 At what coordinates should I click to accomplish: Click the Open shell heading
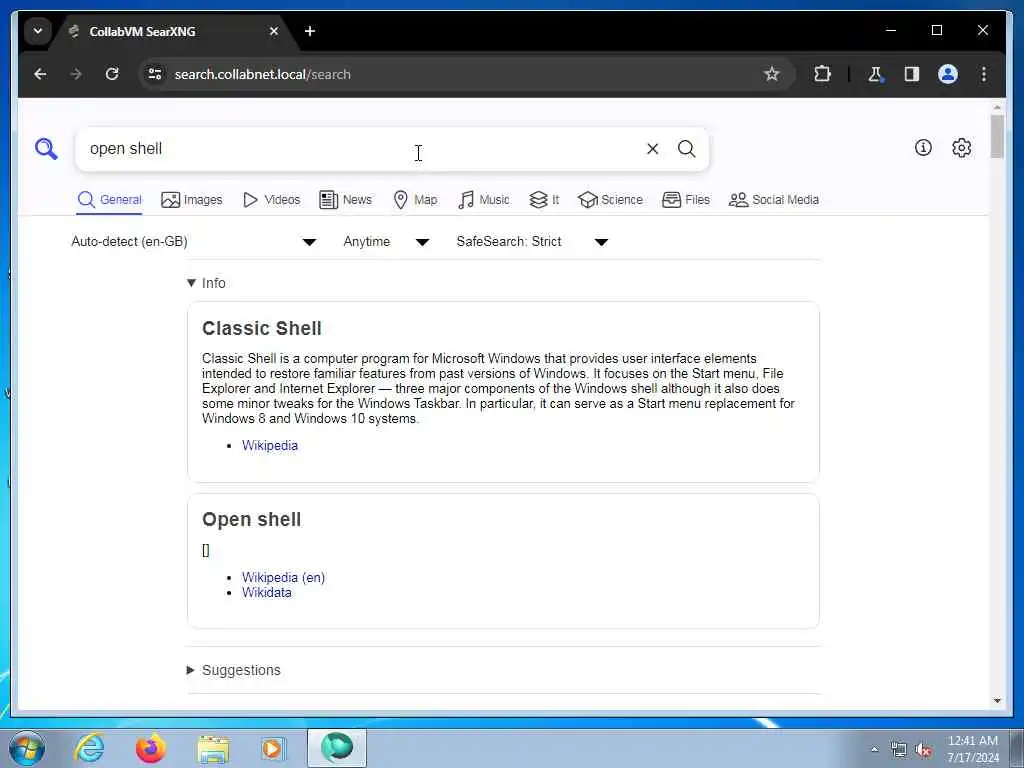251,520
